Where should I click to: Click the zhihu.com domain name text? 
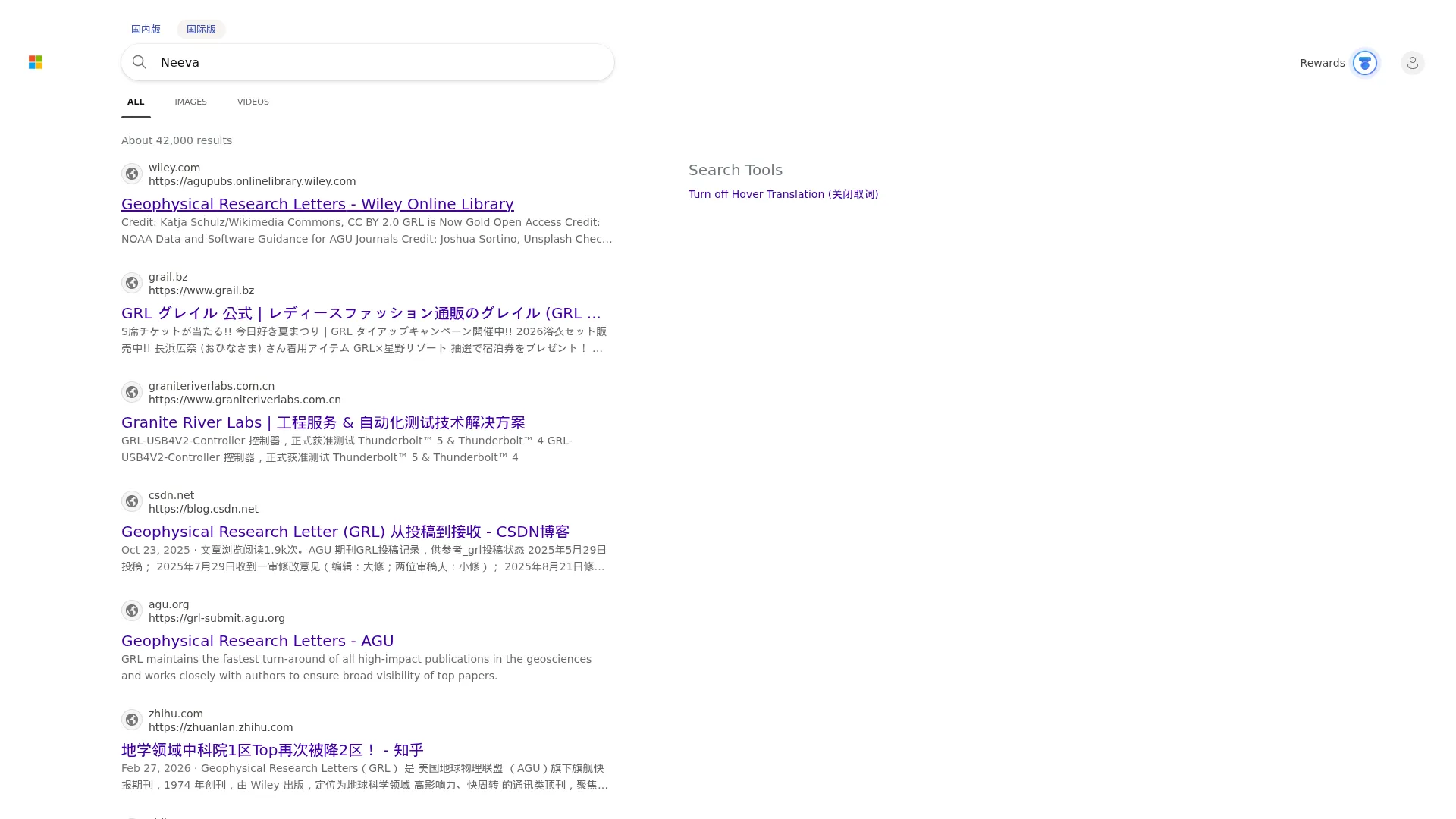click(176, 714)
